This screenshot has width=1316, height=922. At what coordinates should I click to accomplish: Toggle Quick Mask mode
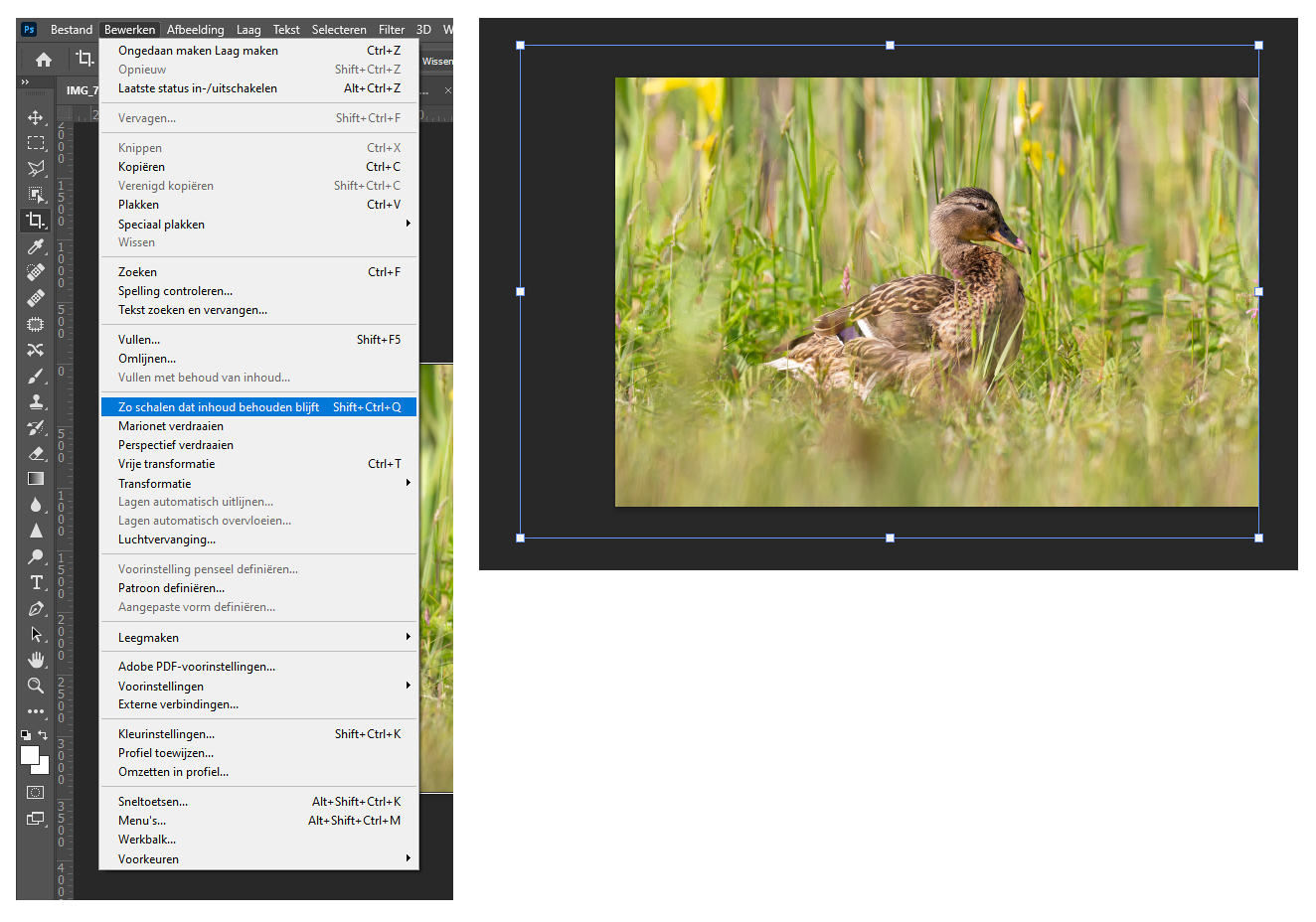pos(36,792)
